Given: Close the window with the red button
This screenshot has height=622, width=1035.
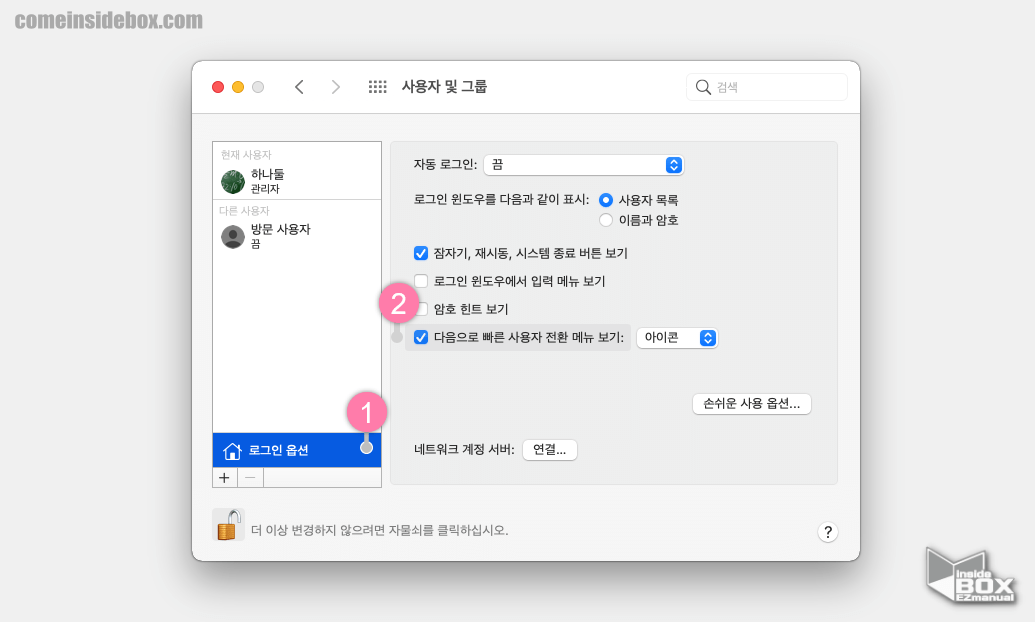Looking at the screenshot, I should (x=218, y=87).
